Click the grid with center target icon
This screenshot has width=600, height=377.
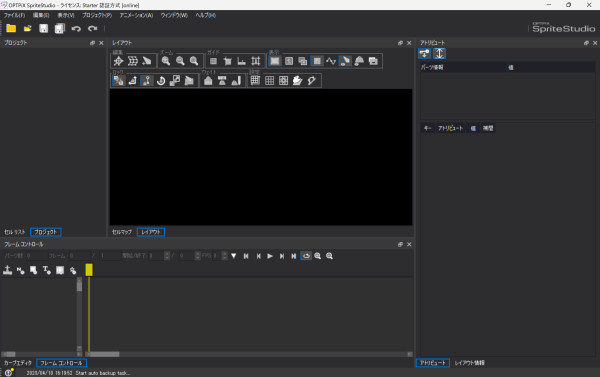(284, 80)
